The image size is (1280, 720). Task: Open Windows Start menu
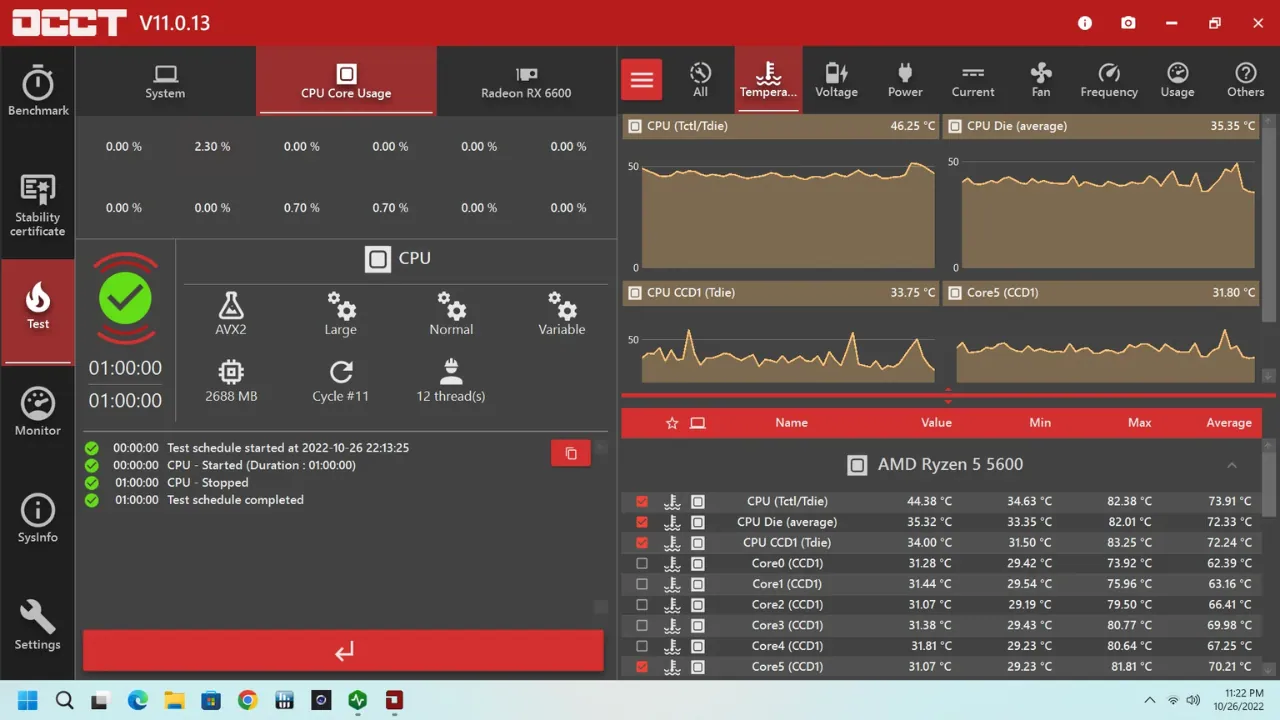[27, 700]
